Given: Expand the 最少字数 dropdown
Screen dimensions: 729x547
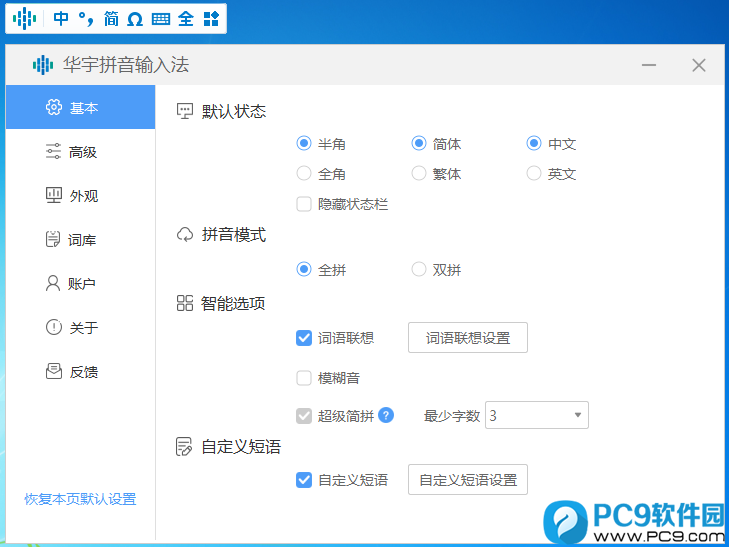Looking at the screenshot, I should (537, 415).
